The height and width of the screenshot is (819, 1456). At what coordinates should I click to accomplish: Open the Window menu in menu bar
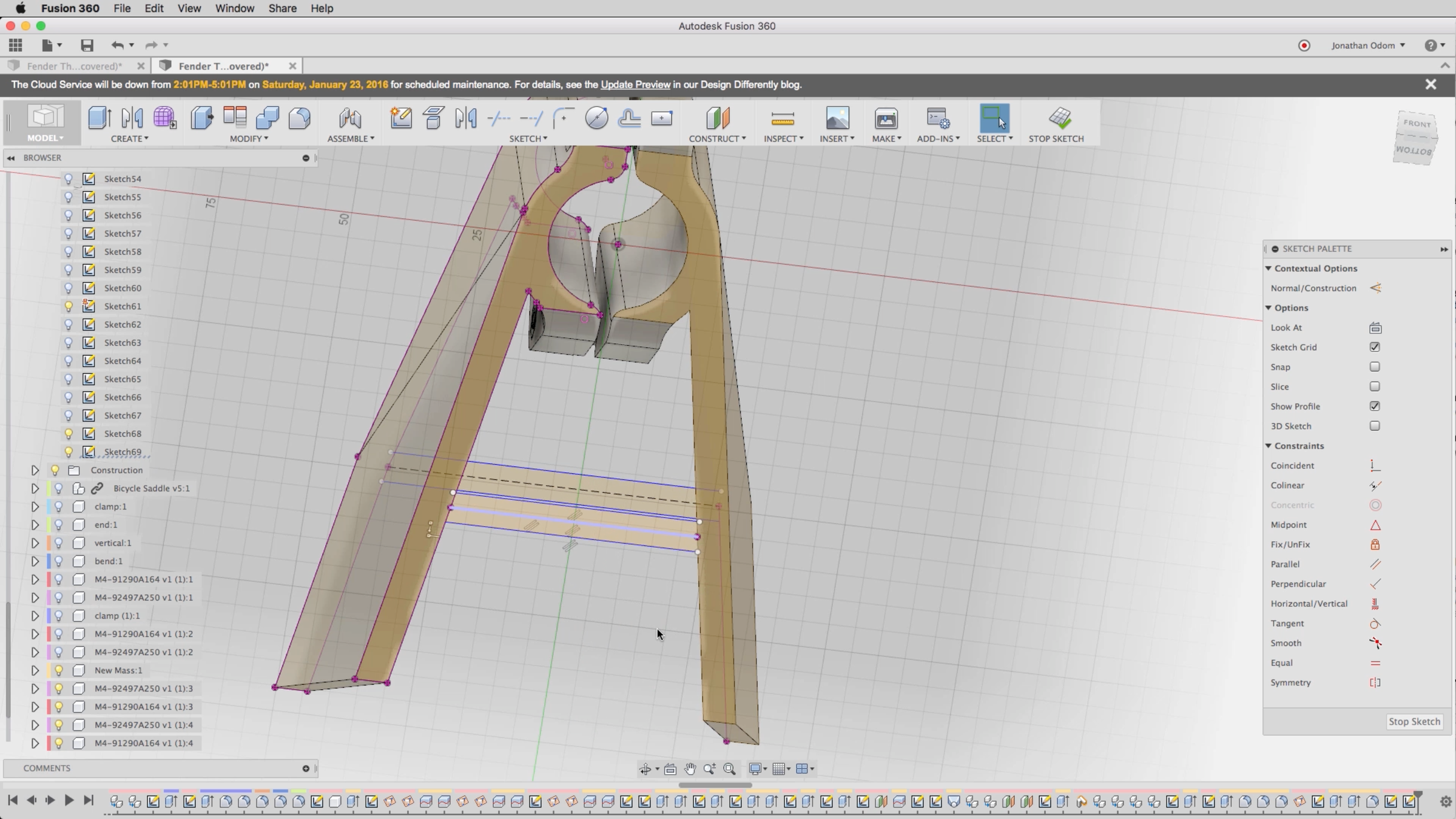[234, 8]
